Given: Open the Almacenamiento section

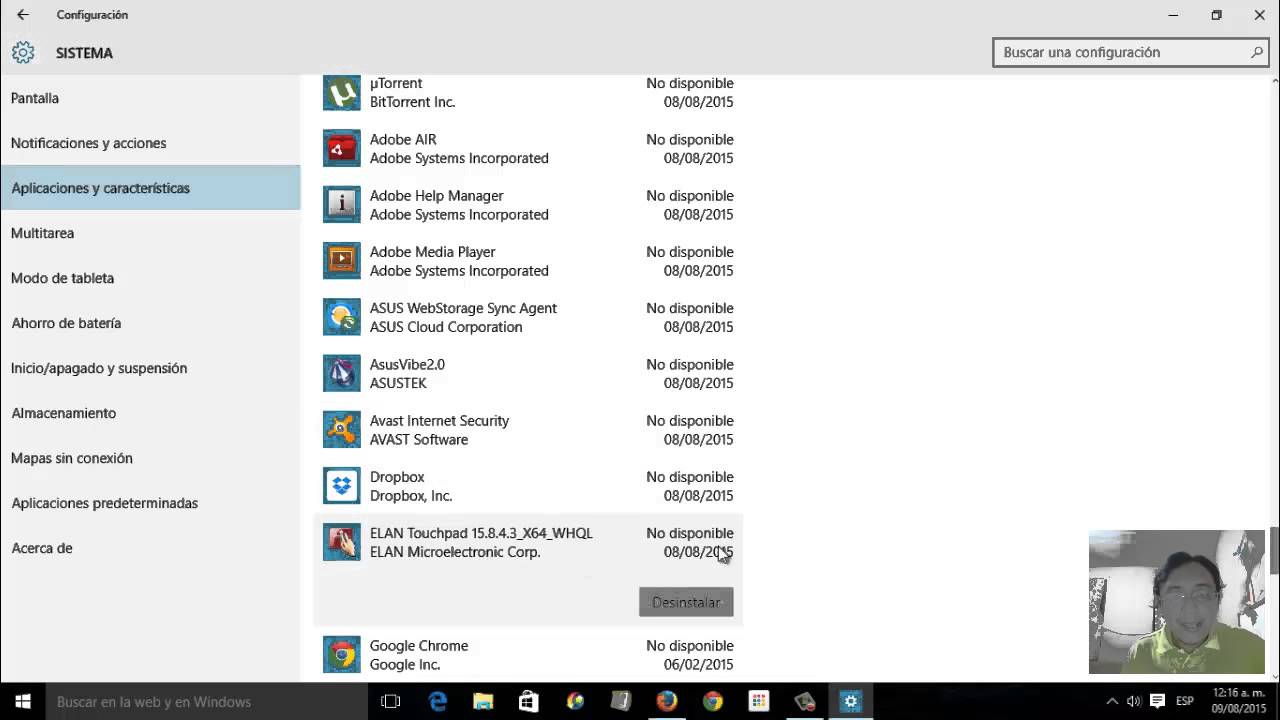Looking at the screenshot, I should point(150,413).
